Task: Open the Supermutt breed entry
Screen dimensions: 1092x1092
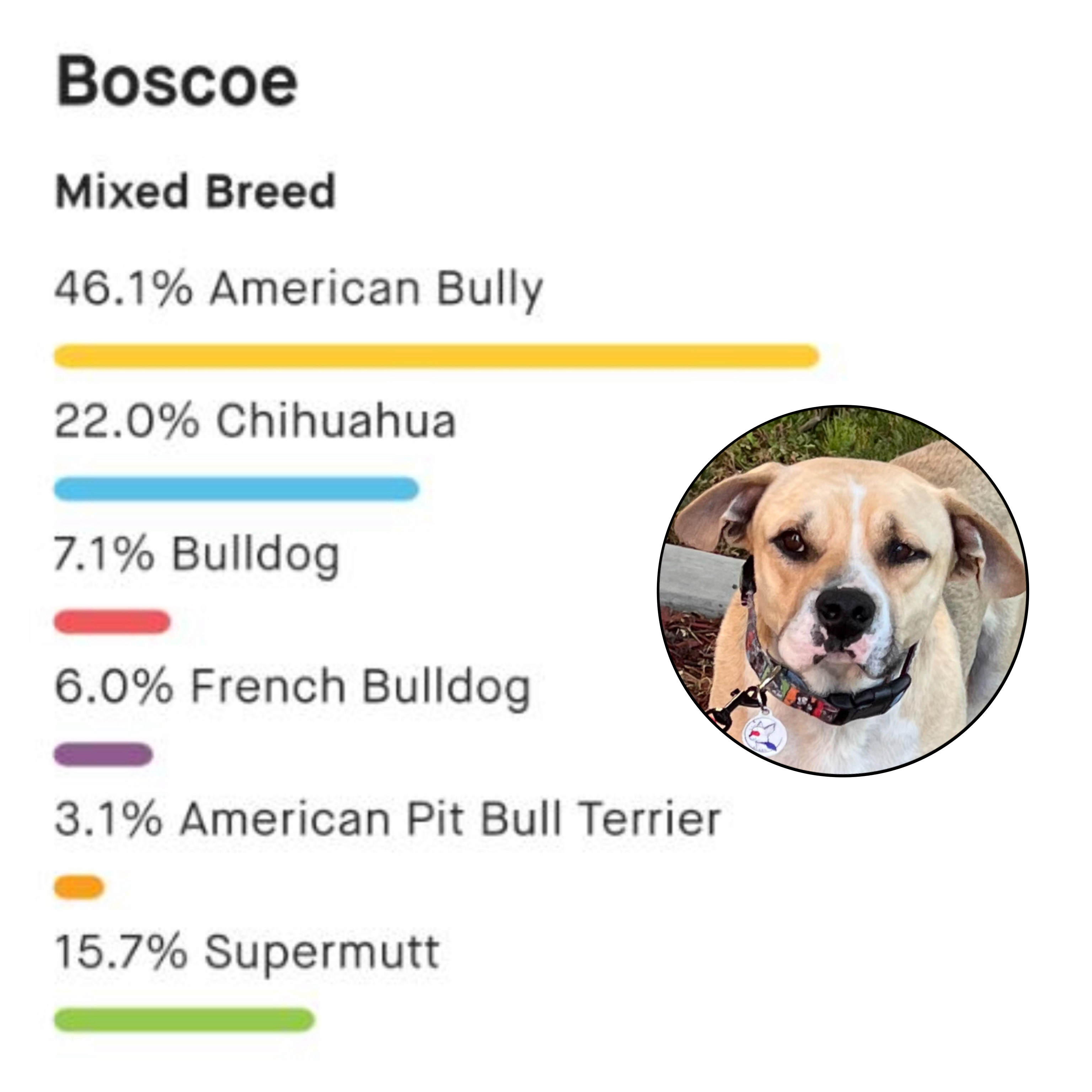Action: [247, 953]
